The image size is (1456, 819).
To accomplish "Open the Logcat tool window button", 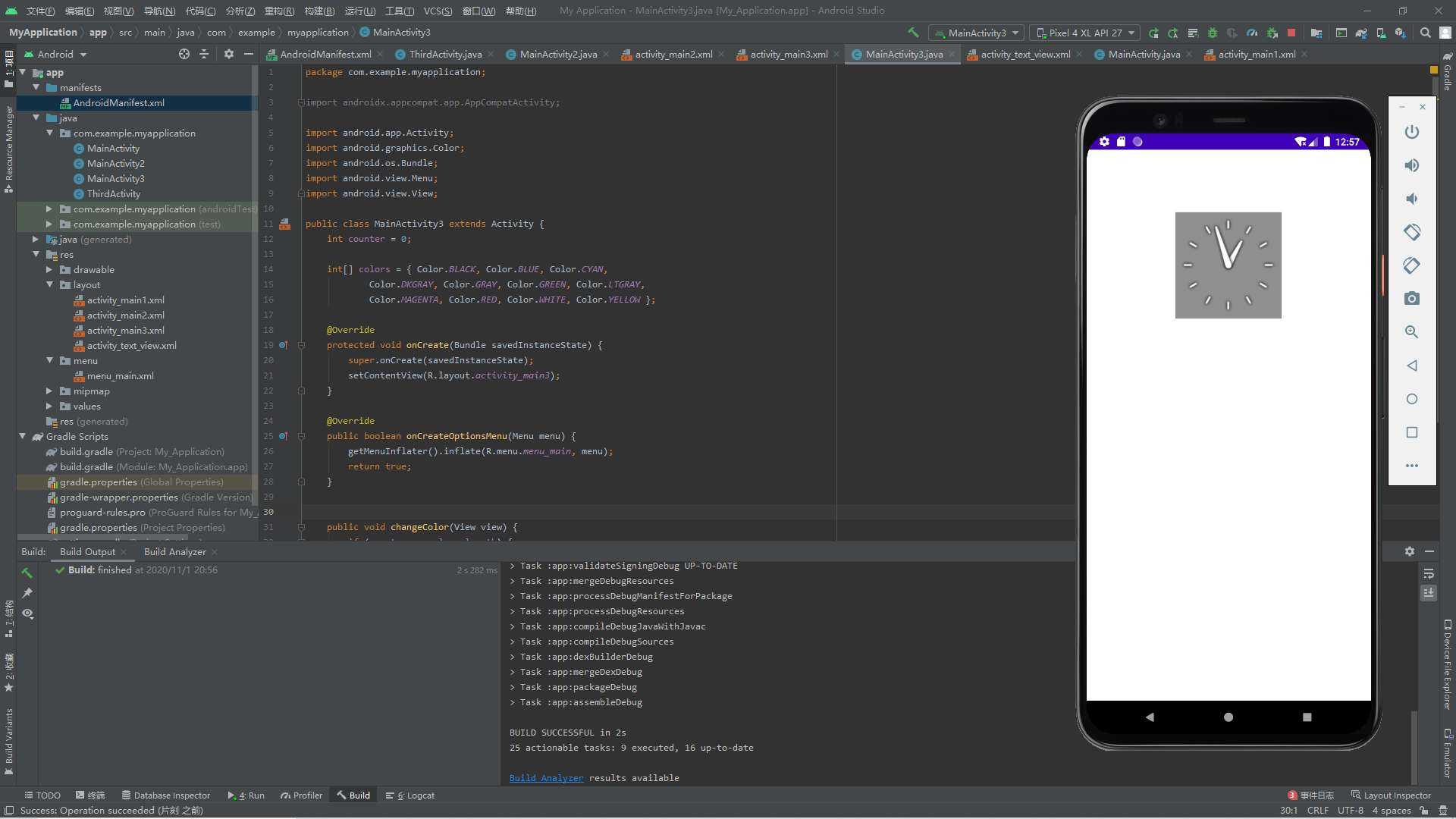I will click(x=410, y=795).
